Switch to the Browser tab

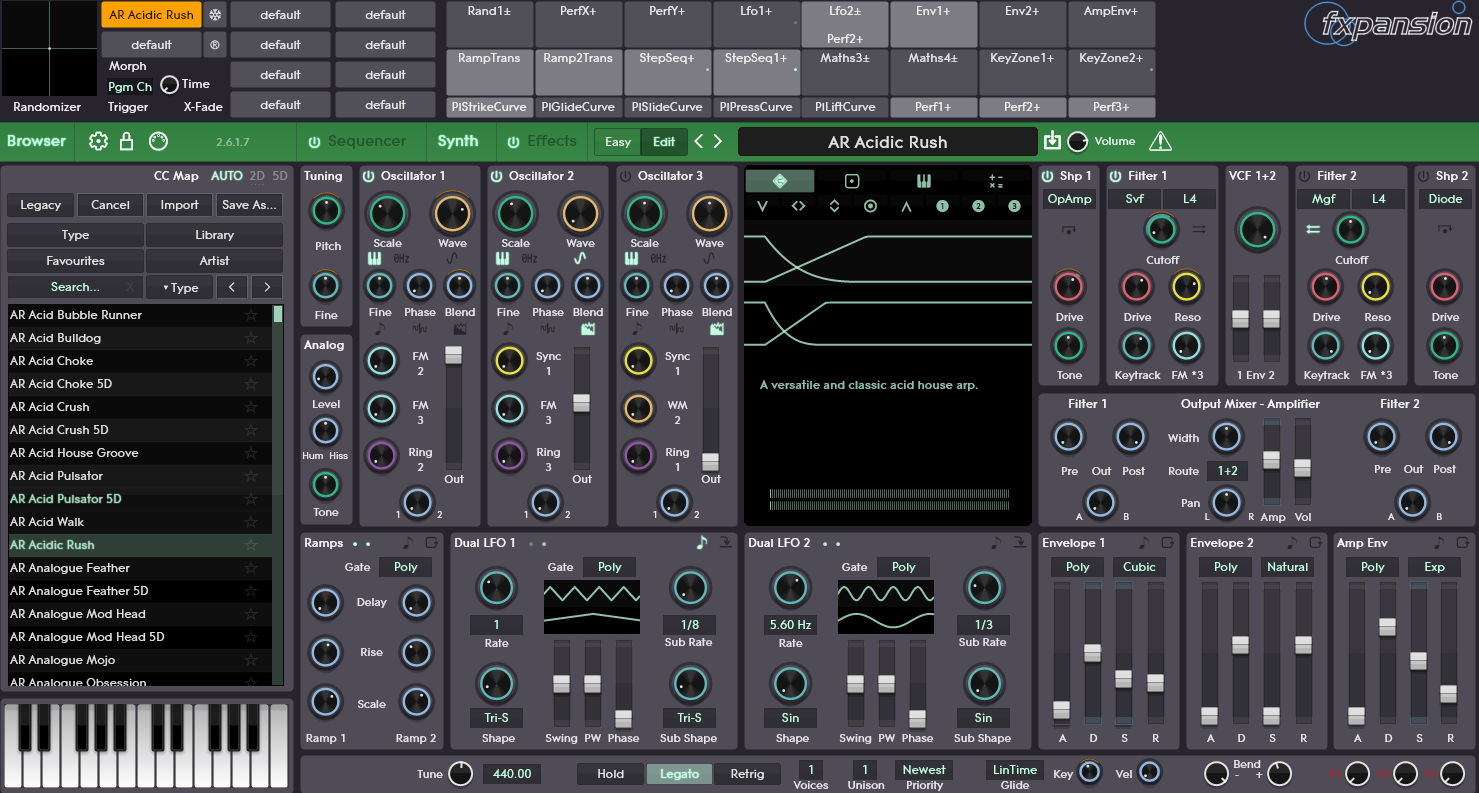point(36,141)
